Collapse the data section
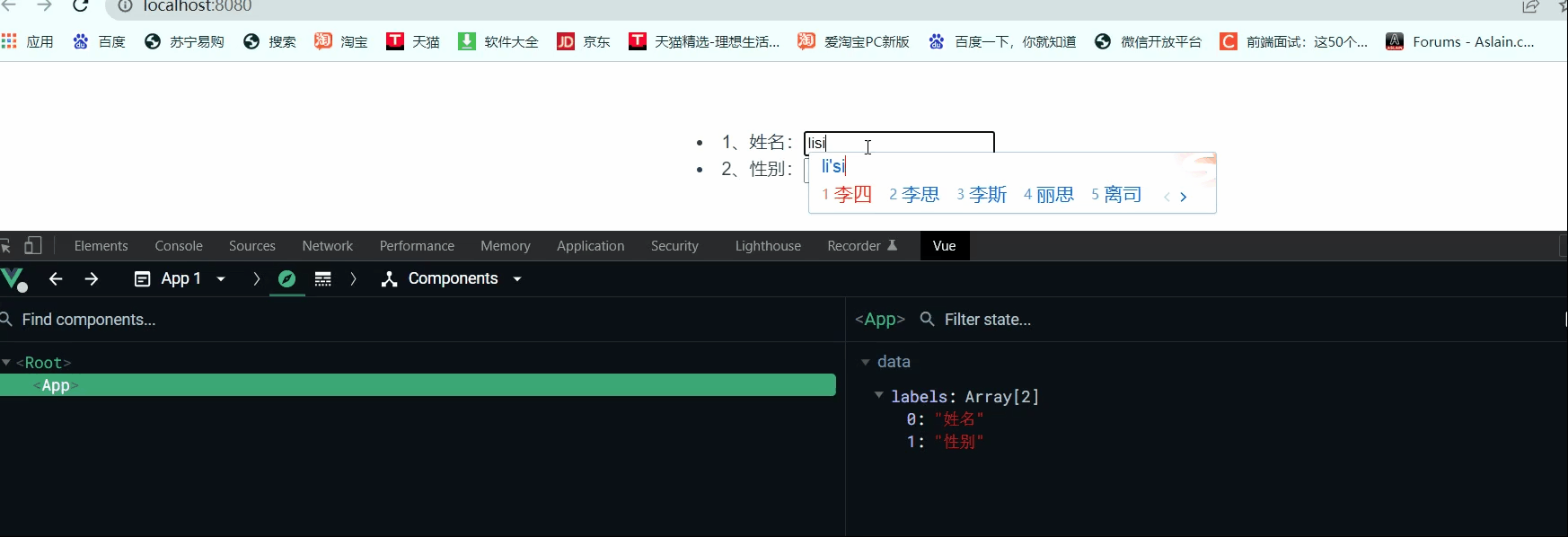The width and height of the screenshot is (1568, 537). coord(866,363)
